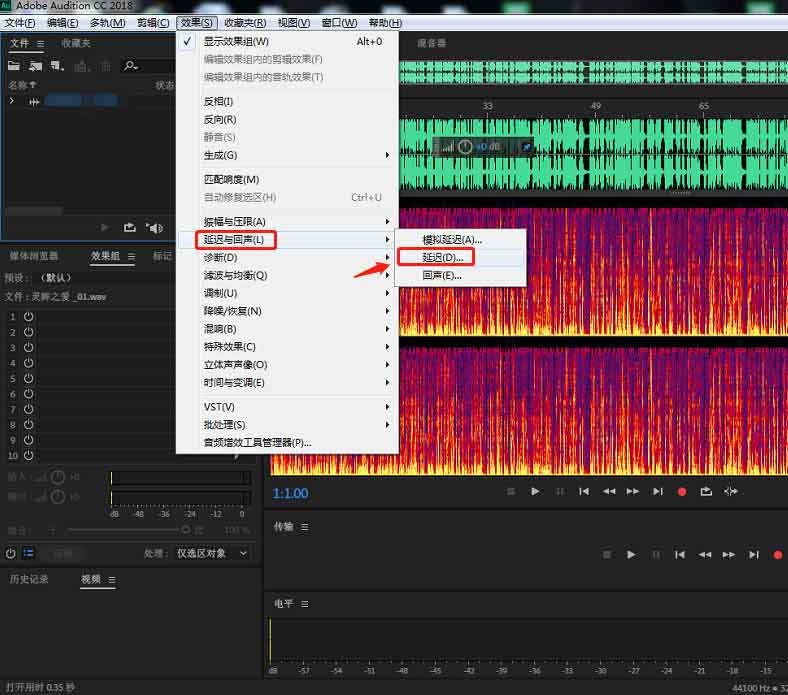This screenshot has width=788, height=695.
Task: Open the 媒体浏览器 tab
Action: pos(34,256)
